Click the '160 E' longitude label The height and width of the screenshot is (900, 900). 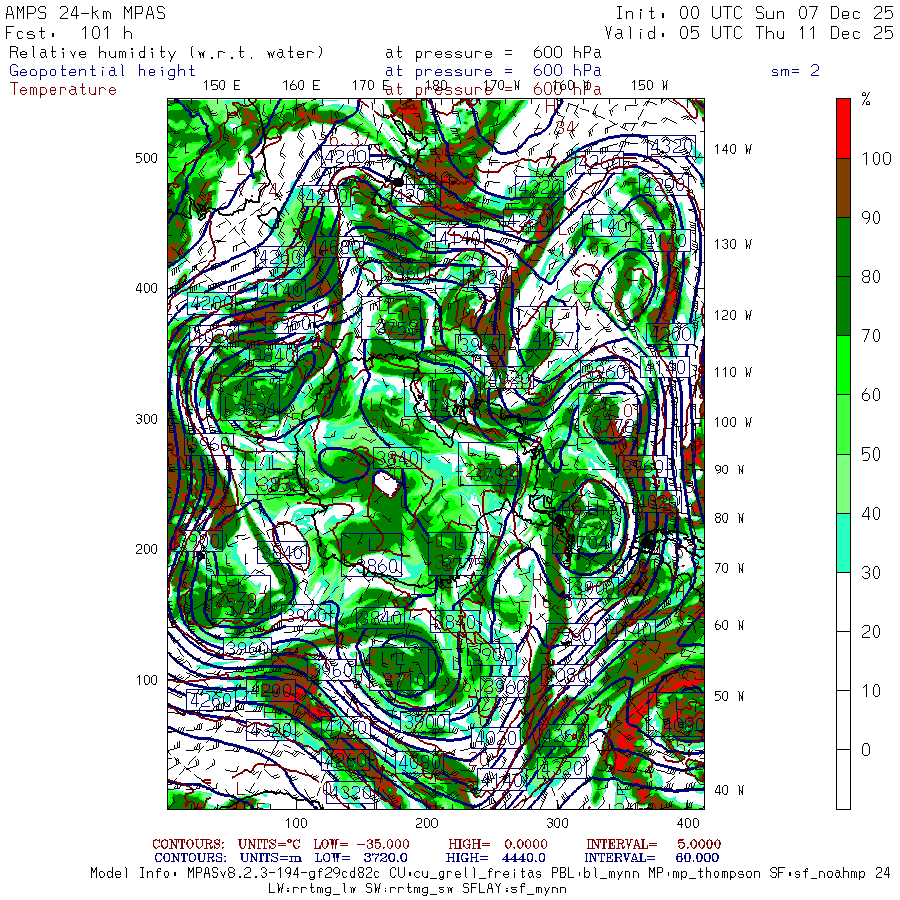301,86
